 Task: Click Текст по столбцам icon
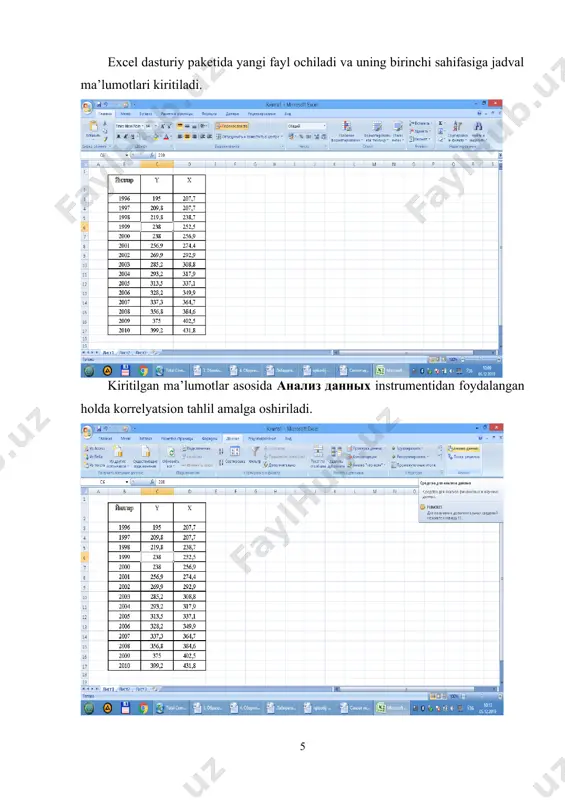pyautogui.click(x=317, y=451)
